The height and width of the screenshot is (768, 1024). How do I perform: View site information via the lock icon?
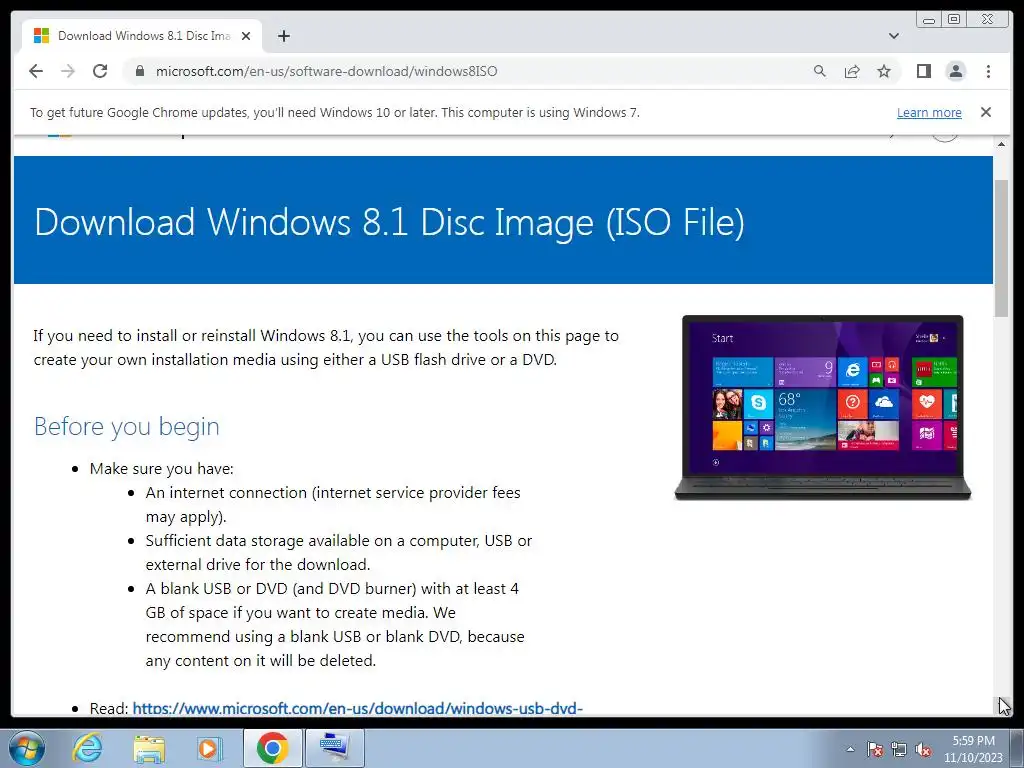point(139,71)
